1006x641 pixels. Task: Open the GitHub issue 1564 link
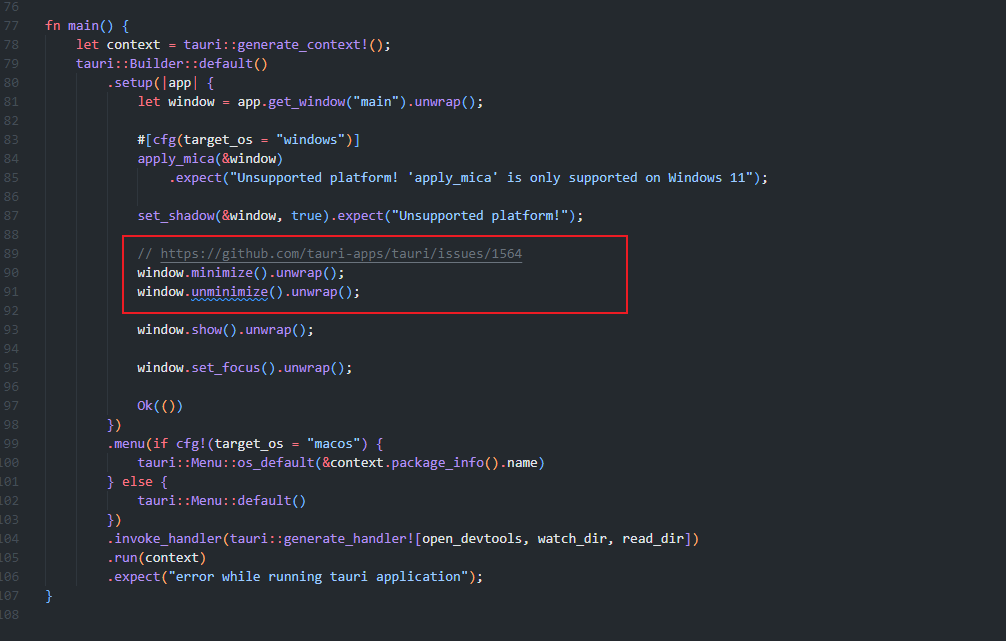click(341, 253)
